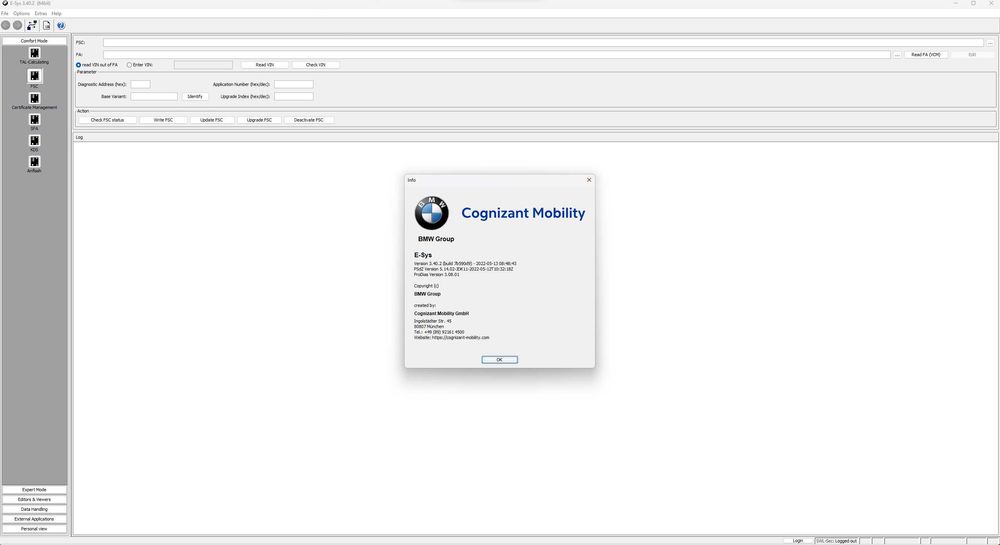This screenshot has width=1000, height=545.
Task: Open the Options menu
Action: point(21,13)
